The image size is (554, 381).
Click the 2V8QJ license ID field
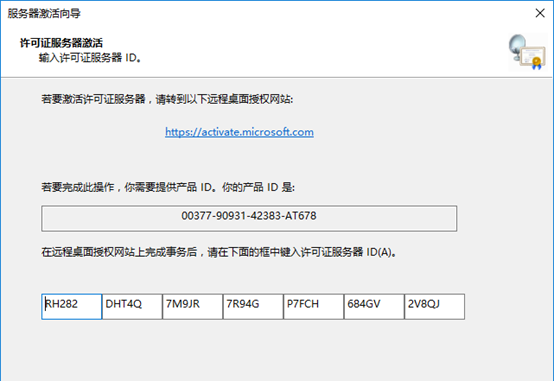(x=434, y=306)
